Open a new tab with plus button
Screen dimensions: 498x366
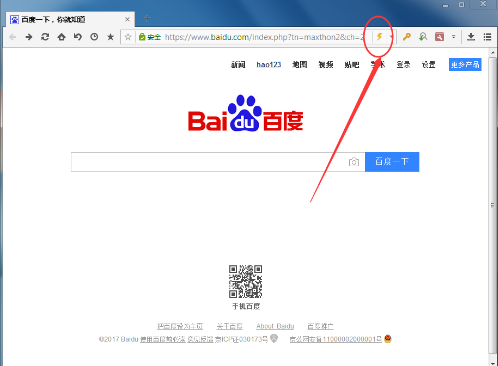coord(147,18)
